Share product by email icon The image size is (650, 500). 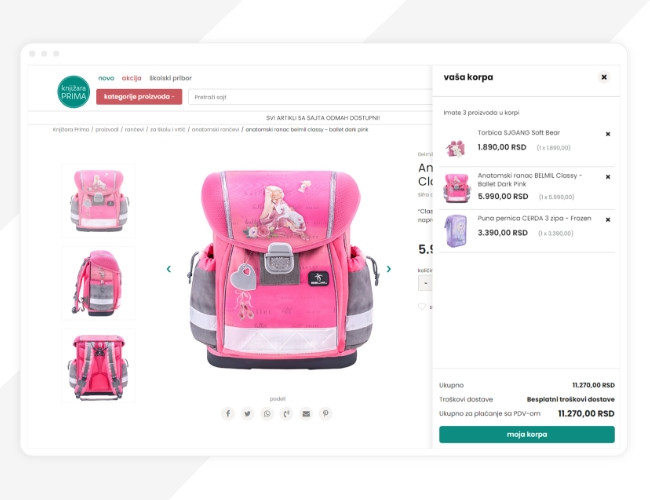[x=306, y=413]
